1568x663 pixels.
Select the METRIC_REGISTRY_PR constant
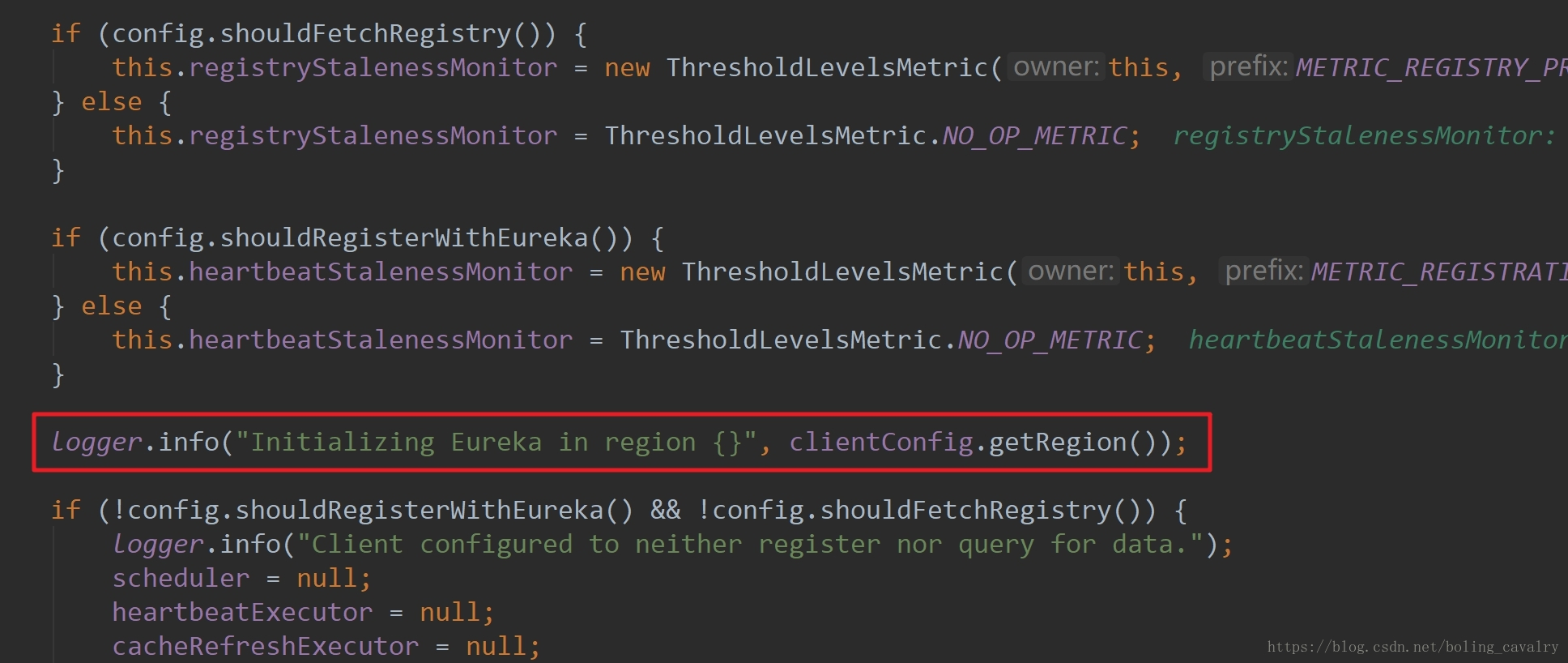1431,67
